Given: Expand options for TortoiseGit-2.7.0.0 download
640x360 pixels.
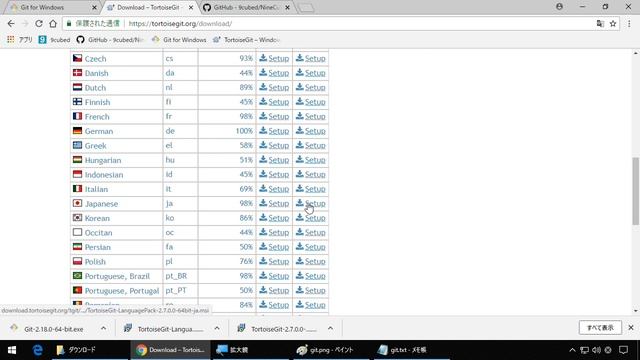Looking at the screenshot, I should click(x=330, y=328).
